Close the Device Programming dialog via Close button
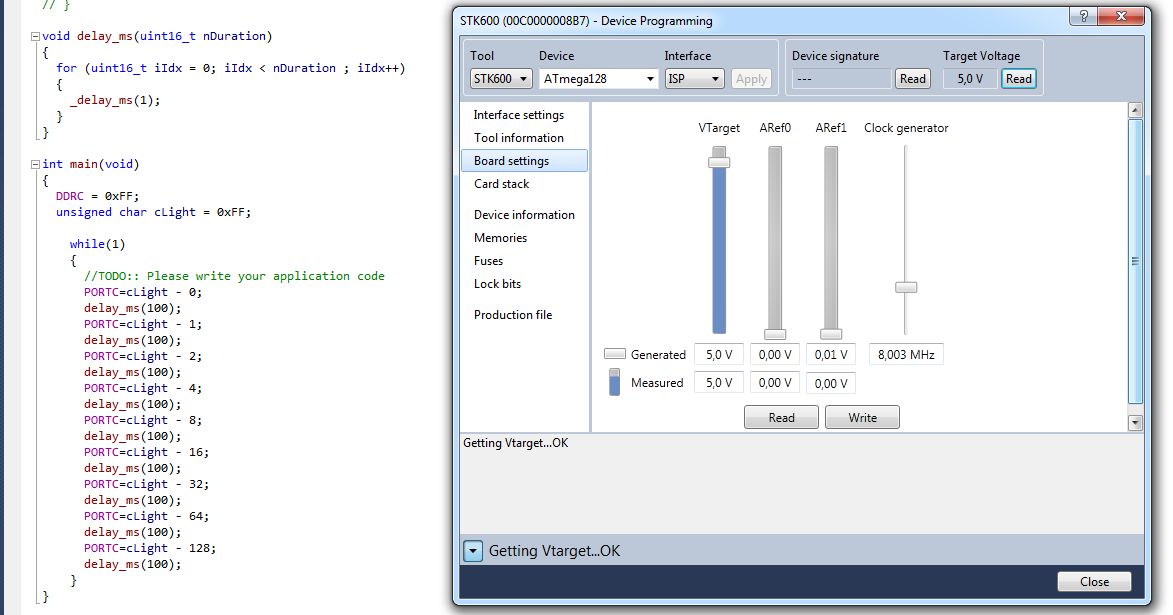 coord(1094,581)
